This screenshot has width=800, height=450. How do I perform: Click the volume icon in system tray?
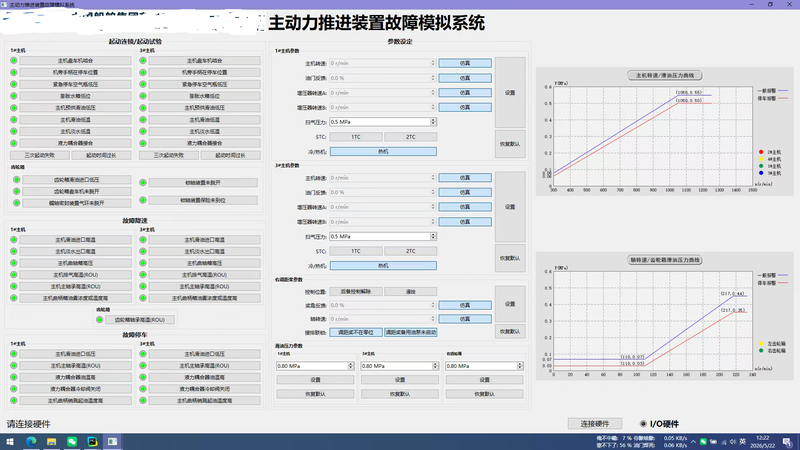click(x=733, y=442)
